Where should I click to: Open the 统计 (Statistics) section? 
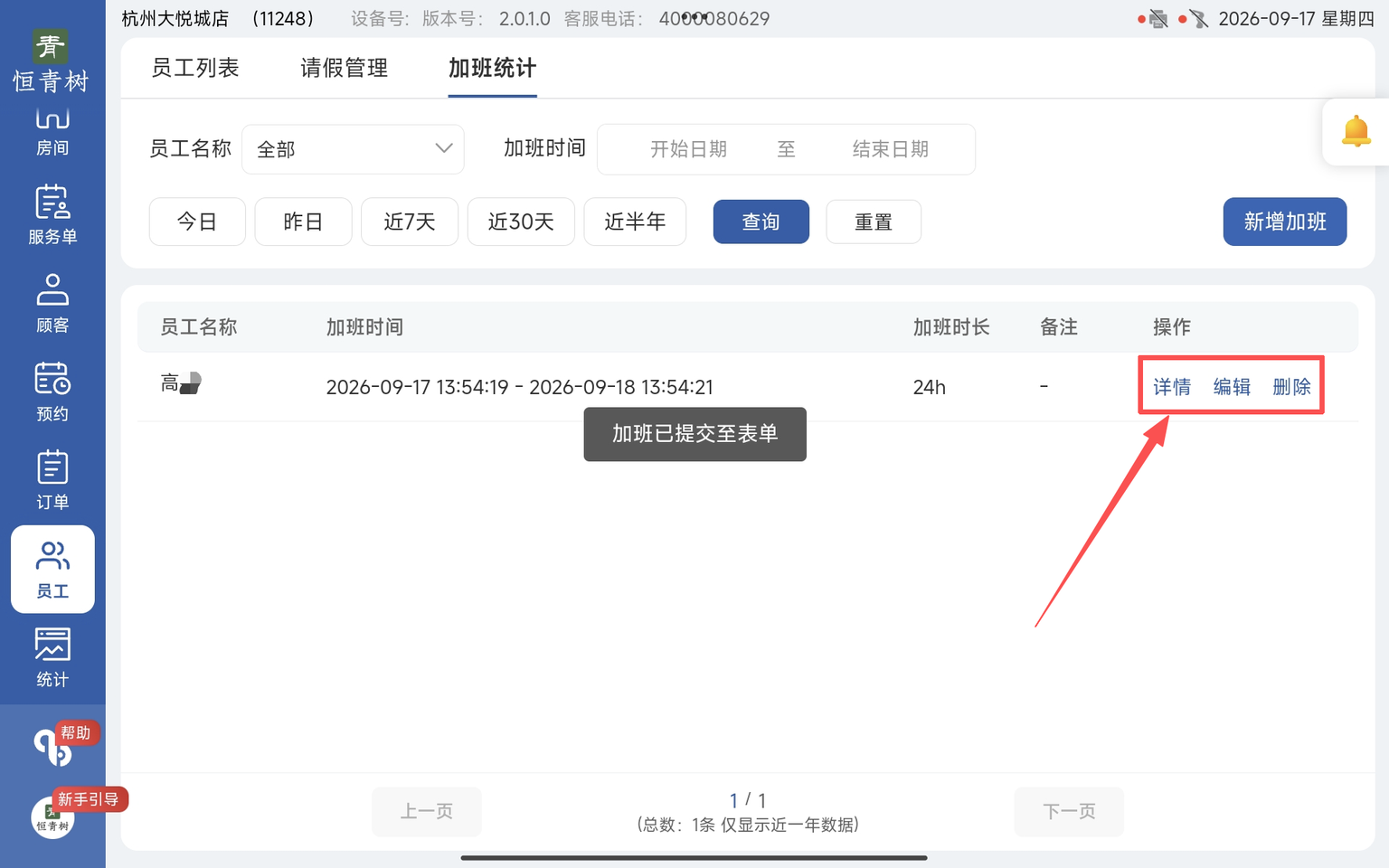[52, 658]
